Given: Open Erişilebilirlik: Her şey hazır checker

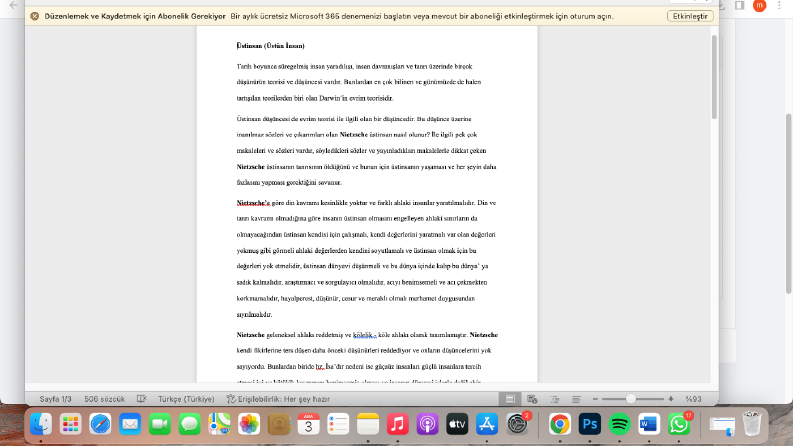Looking at the screenshot, I should pyautogui.click(x=278, y=399).
